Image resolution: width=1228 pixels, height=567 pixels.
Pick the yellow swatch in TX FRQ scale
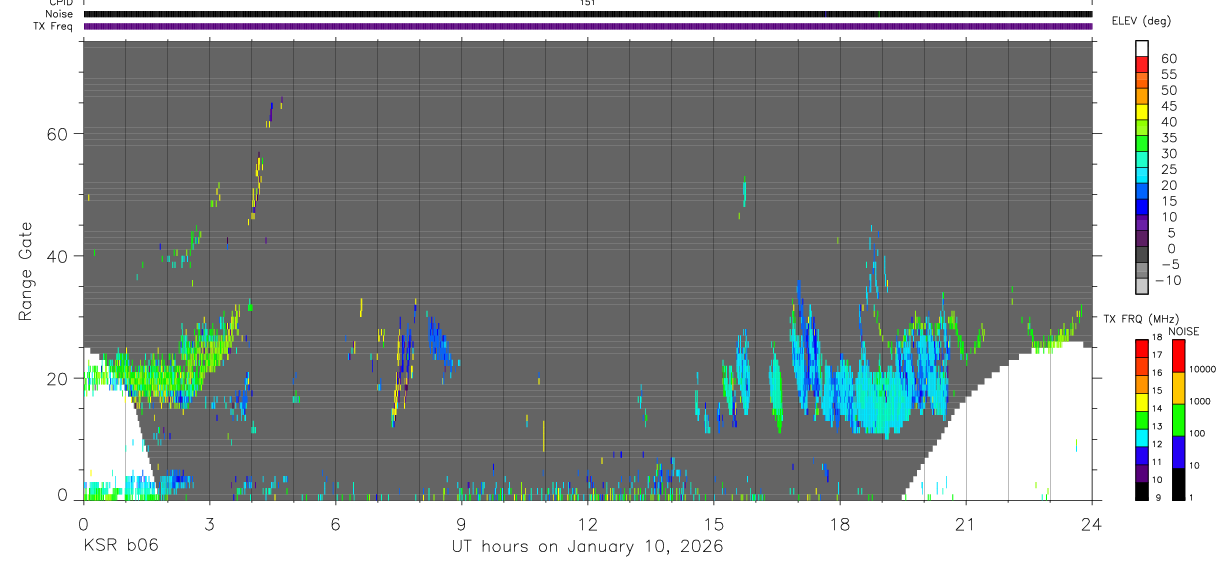[1141, 403]
